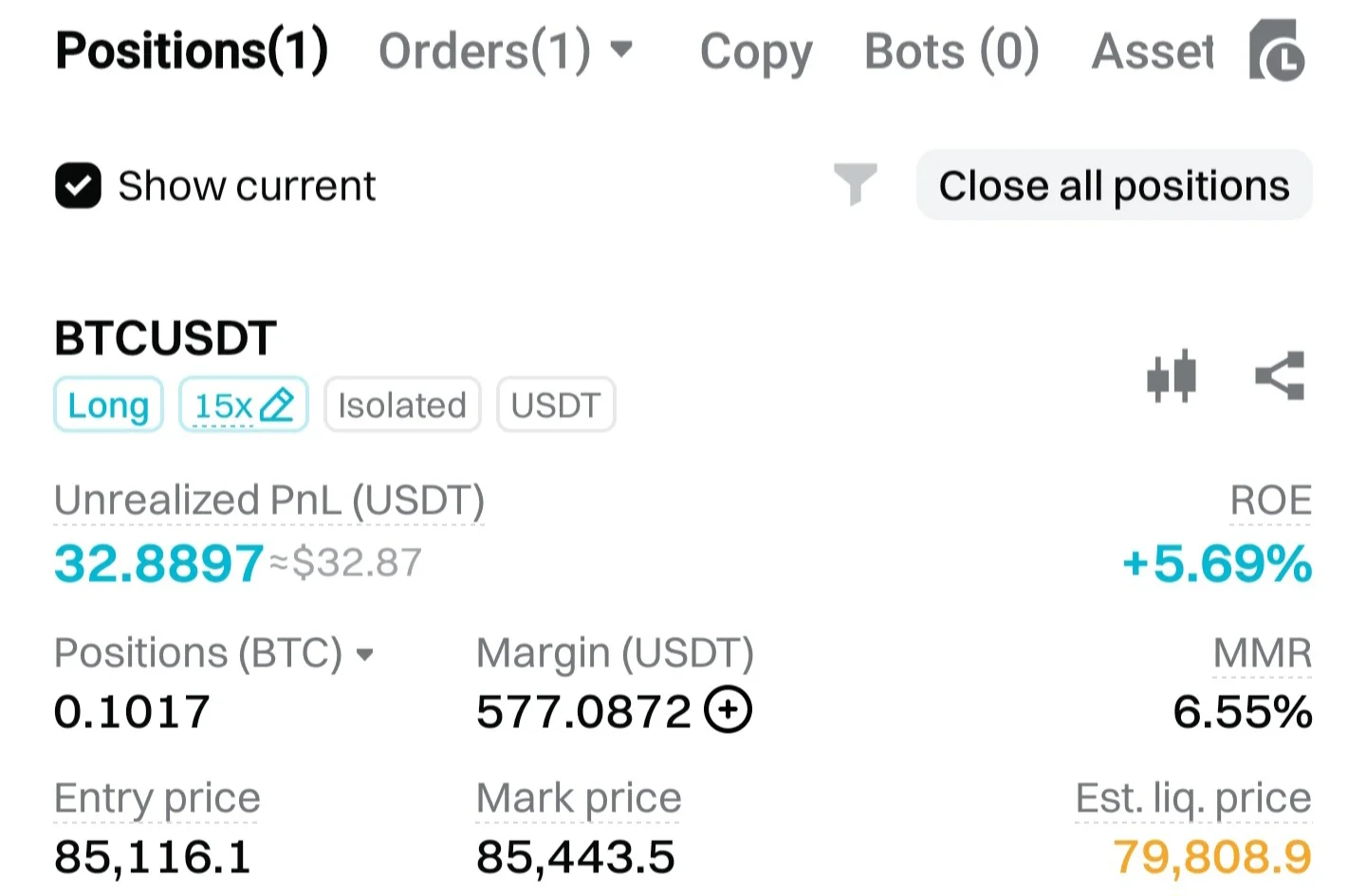Add margin with the plus icon
Viewport: 1366px width, 896px height.
(x=729, y=710)
